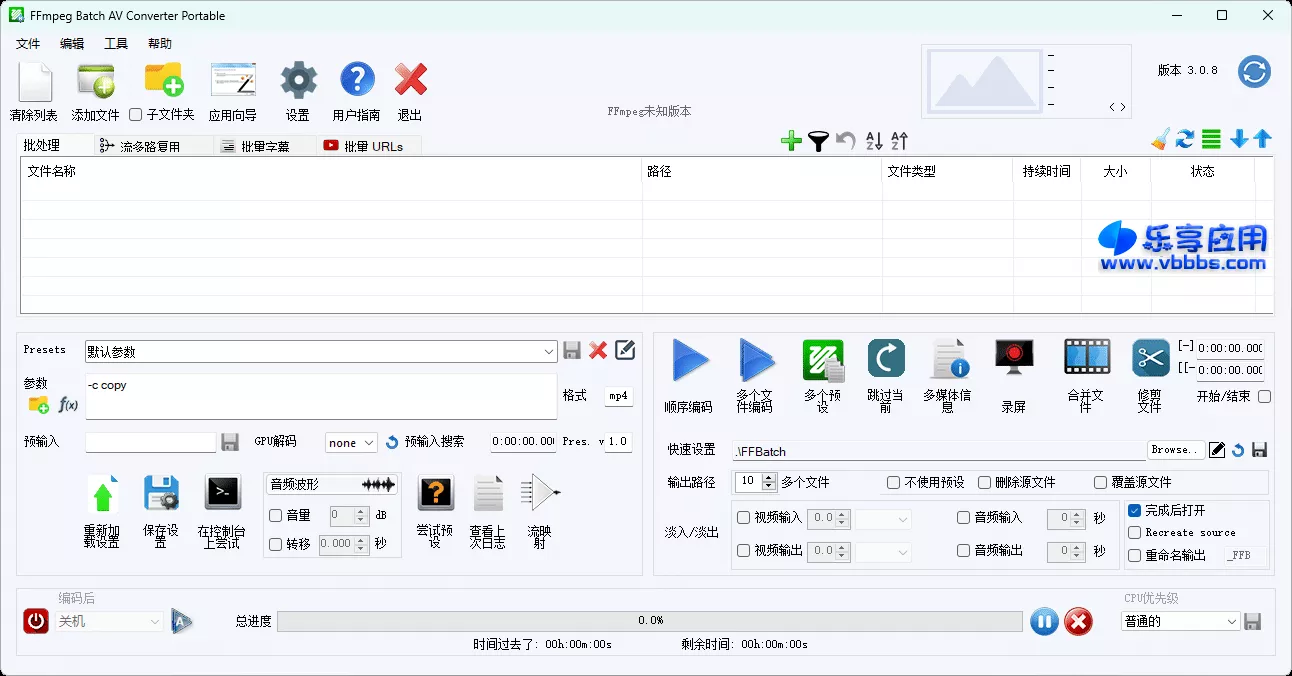The image size is (1292, 676).
Task: Click Browse to choose output path
Action: pos(1175,450)
